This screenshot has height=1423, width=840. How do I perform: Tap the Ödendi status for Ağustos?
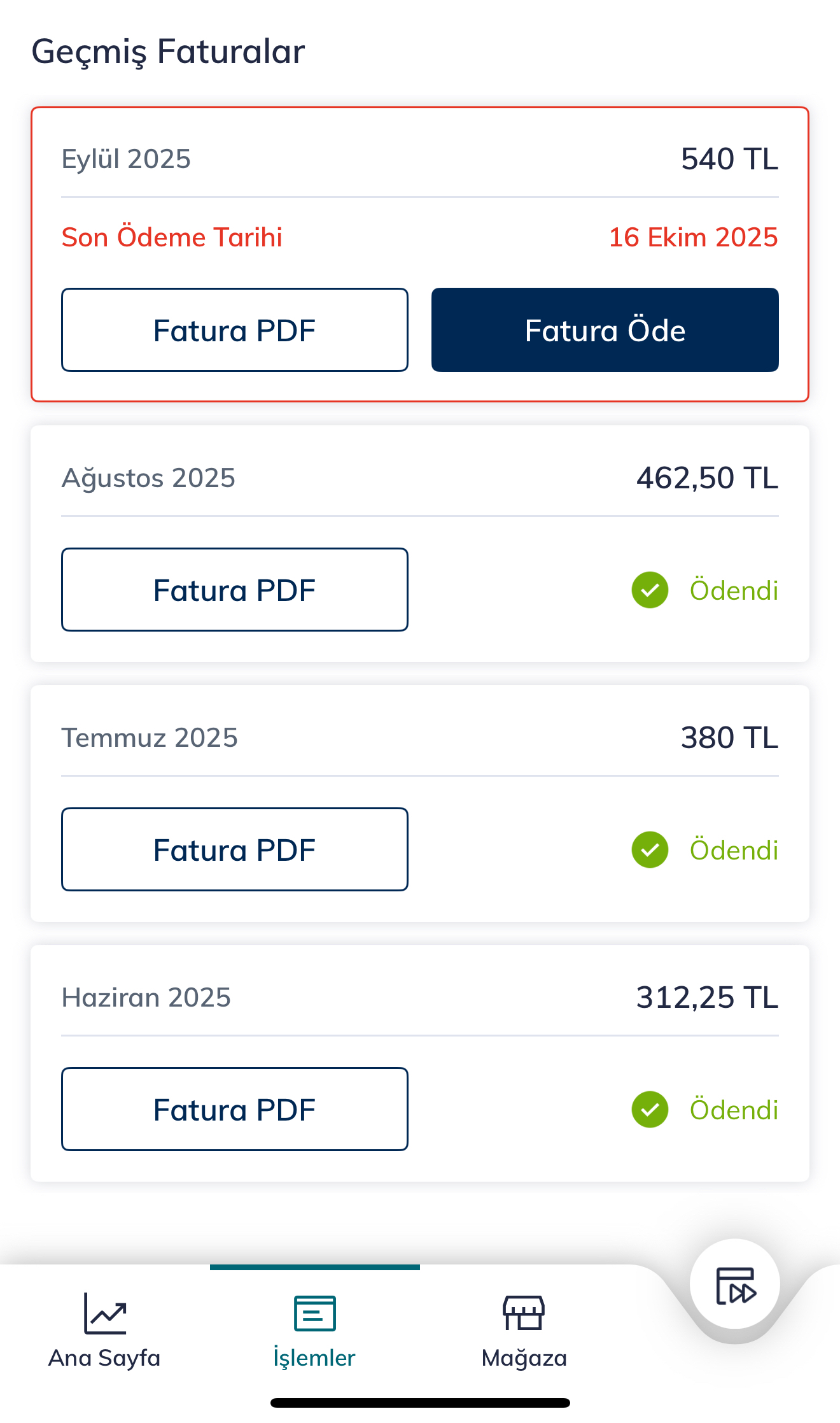point(734,590)
